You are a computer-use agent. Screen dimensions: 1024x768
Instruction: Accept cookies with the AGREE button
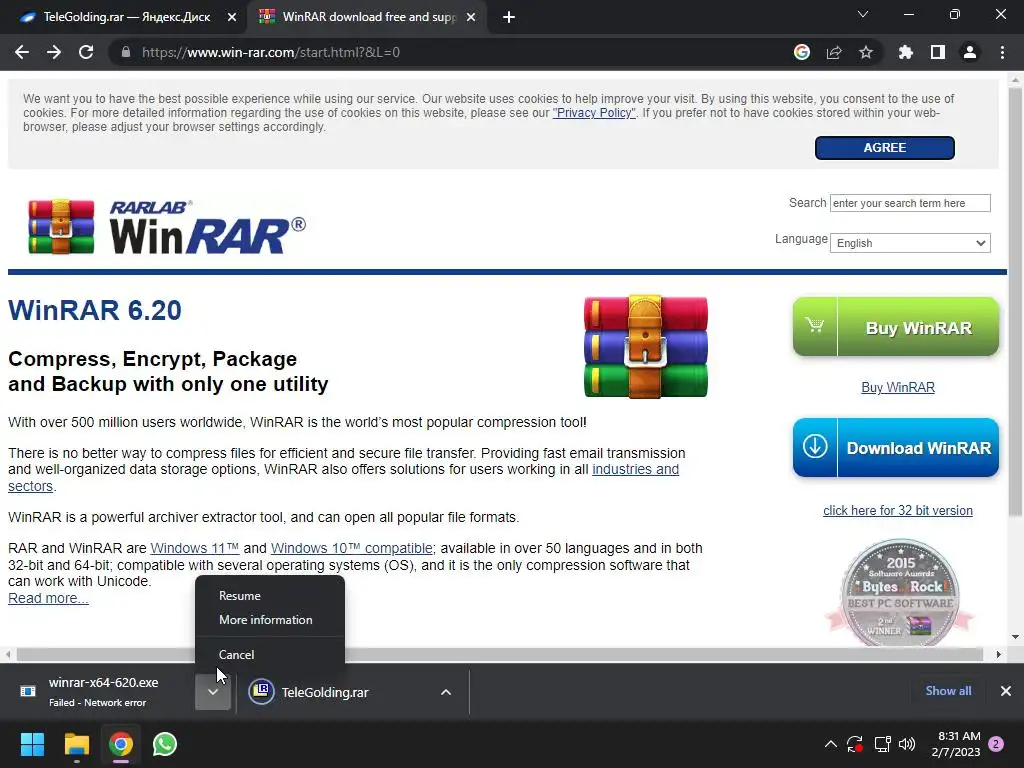click(x=885, y=148)
